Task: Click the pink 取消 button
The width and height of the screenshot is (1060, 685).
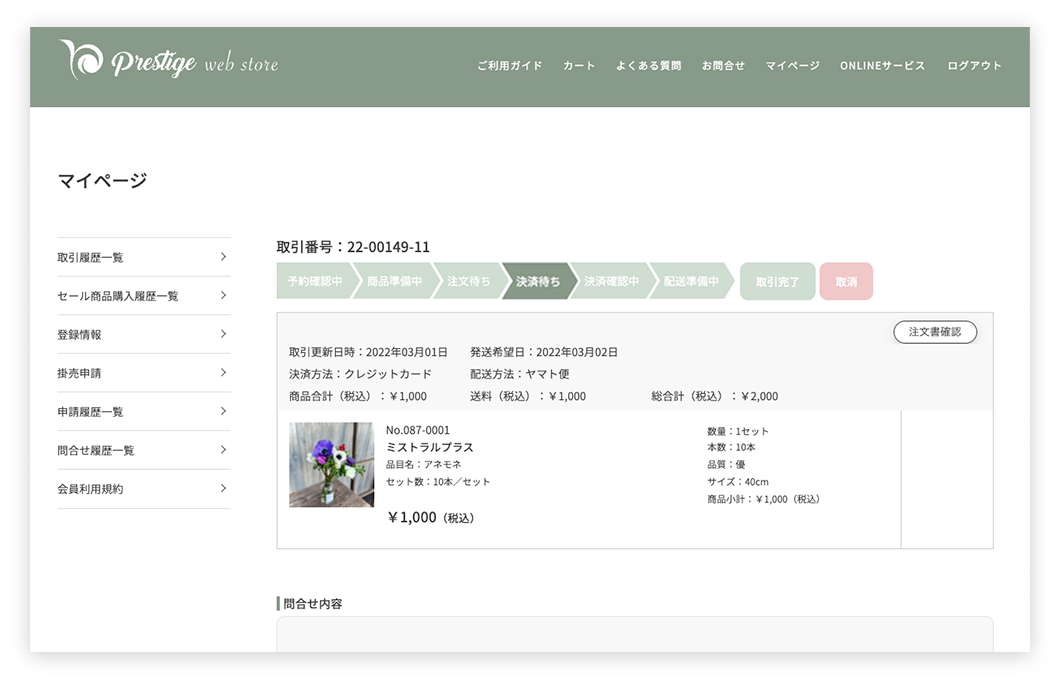Action: pyautogui.click(x=846, y=282)
